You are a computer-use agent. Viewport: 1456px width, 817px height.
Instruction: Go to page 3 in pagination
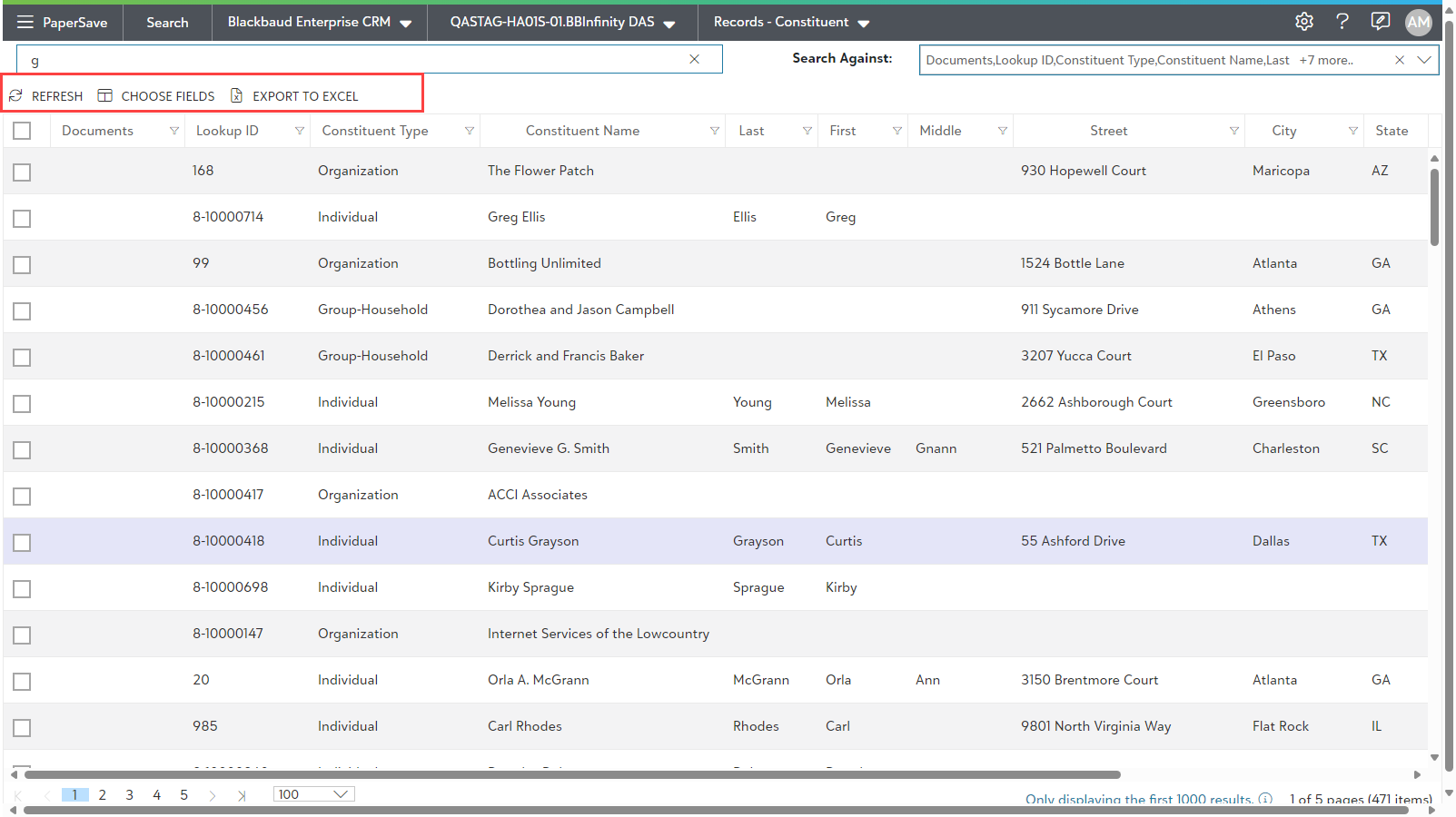pyautogui.click(x=129, y=795)
